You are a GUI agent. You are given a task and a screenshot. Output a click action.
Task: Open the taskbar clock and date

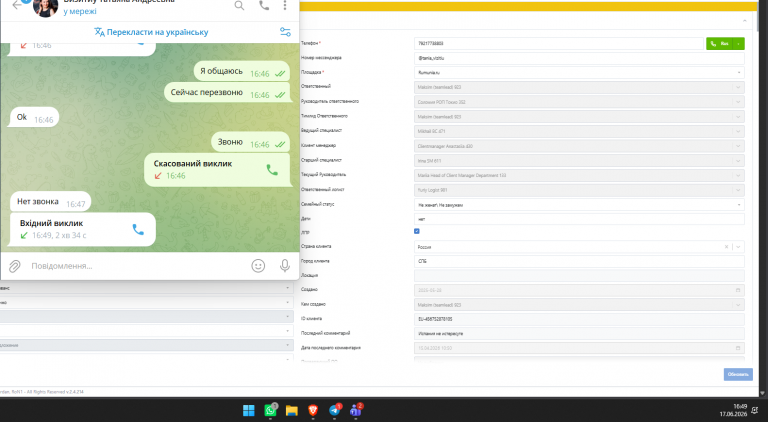coord(733,410)
